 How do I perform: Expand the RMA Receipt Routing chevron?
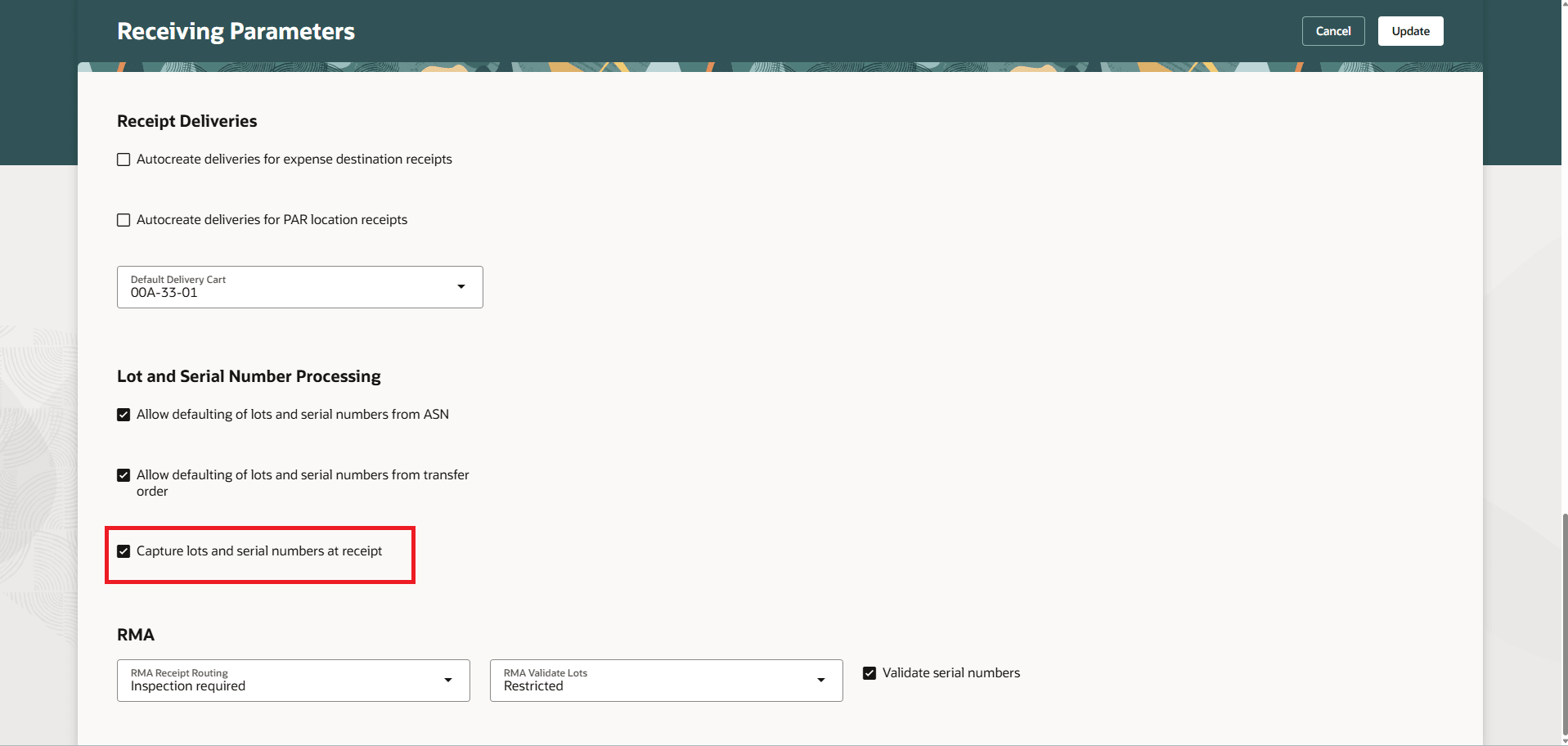448,680
